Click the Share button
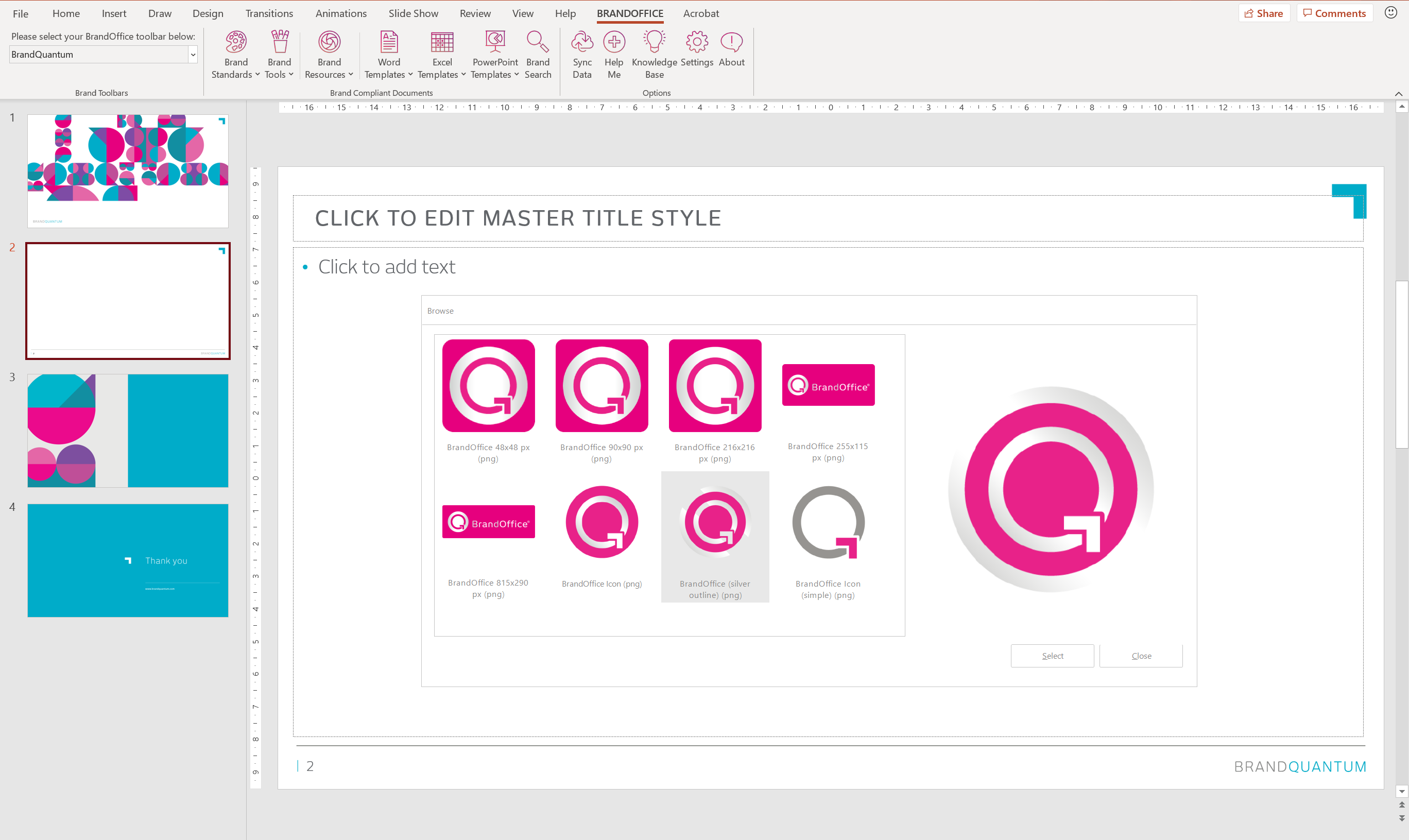 tap(1264, 13)
